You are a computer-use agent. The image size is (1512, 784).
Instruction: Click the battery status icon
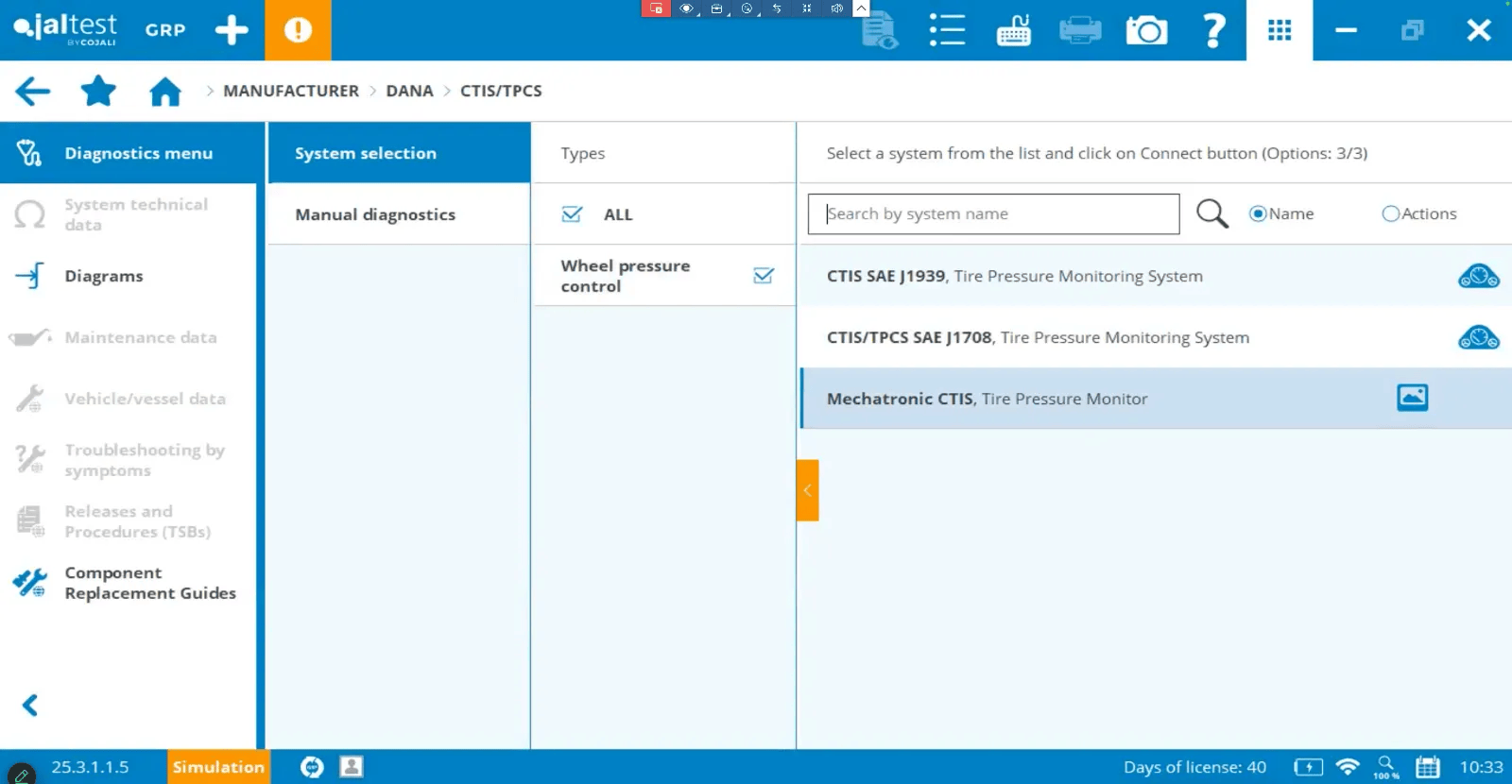[1309, 767]
